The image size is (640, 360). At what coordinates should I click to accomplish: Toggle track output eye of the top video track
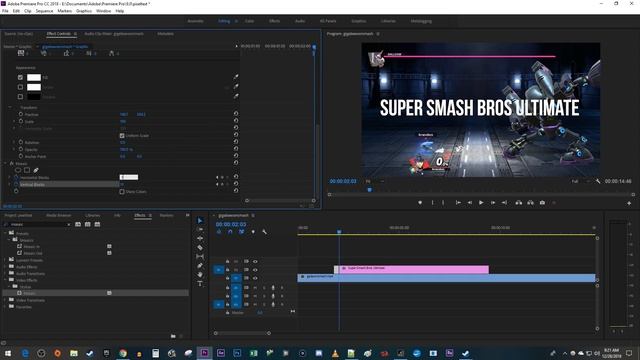(255, 261)
